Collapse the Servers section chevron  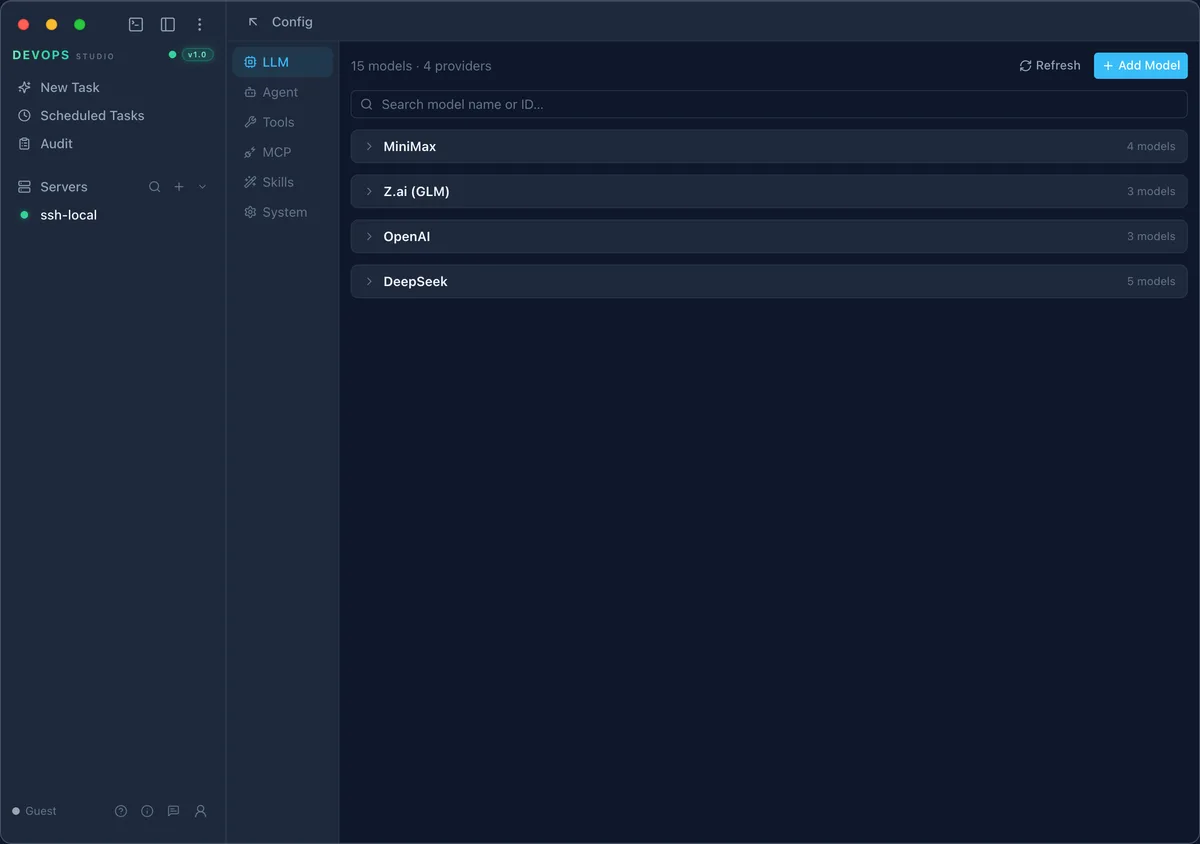click(x=203, y=187)
